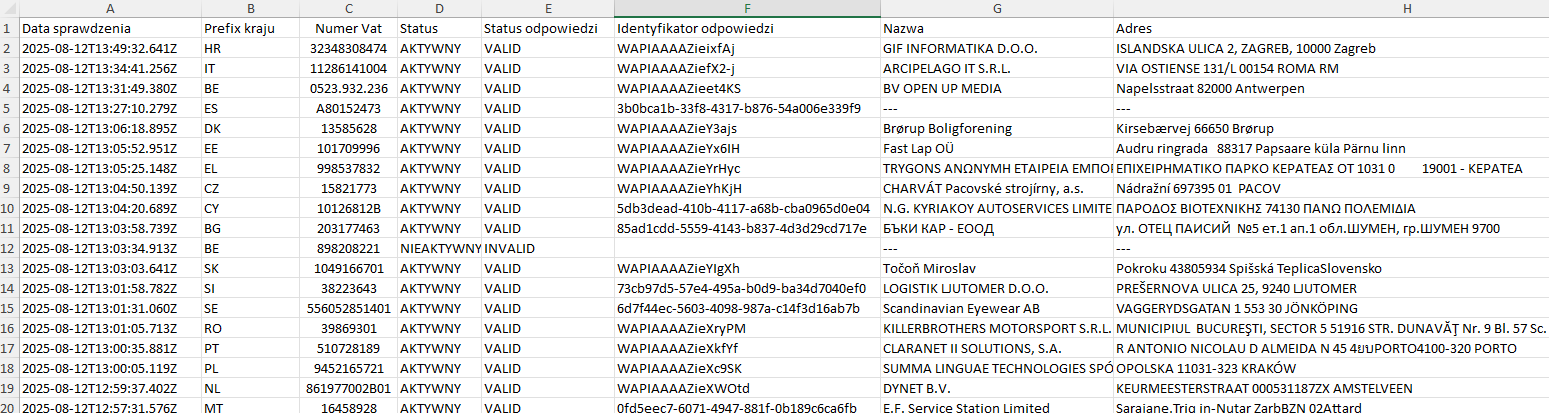
Task: Select address 'VIA OSTIENSE 131/L 00154 ROMA RM'
Action: click(1331, 68)
